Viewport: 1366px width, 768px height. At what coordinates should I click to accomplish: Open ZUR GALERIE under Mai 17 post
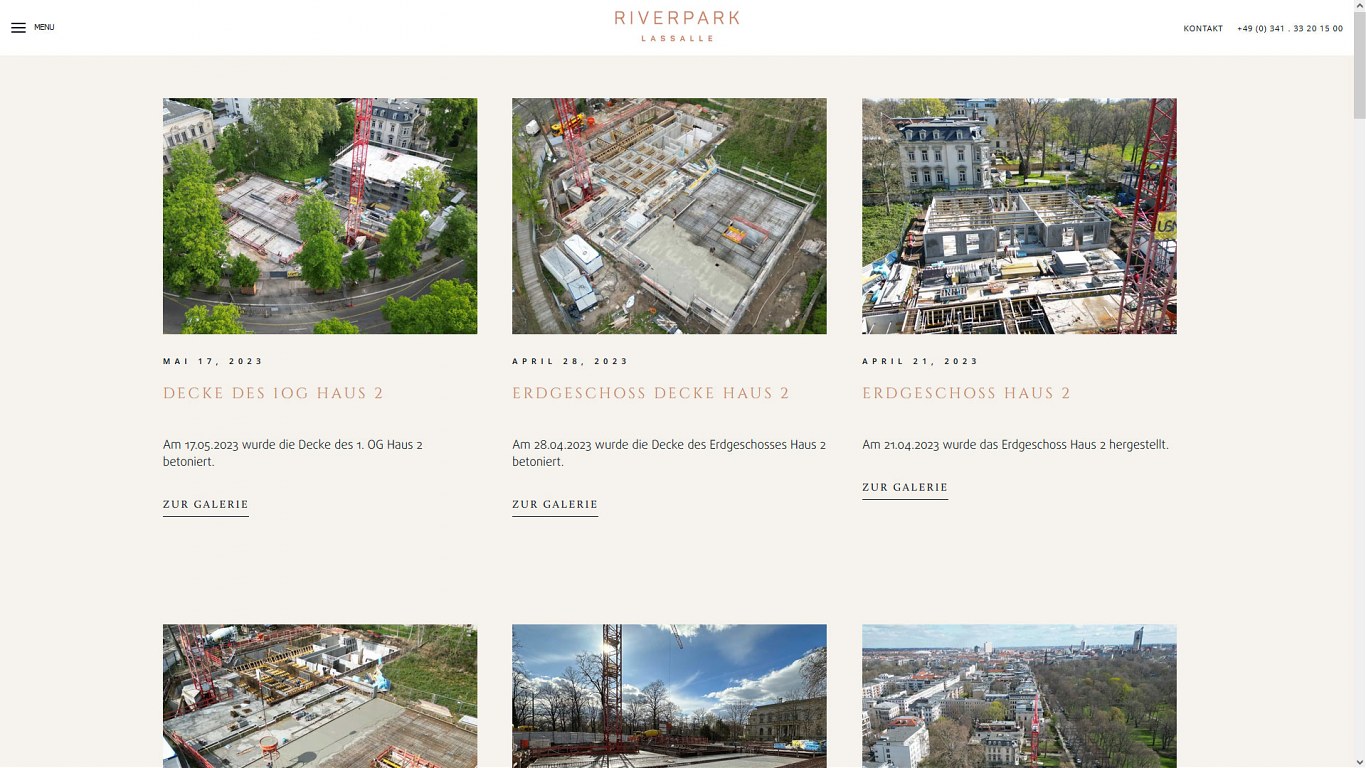pyautogui.click(x=206, y=505)
